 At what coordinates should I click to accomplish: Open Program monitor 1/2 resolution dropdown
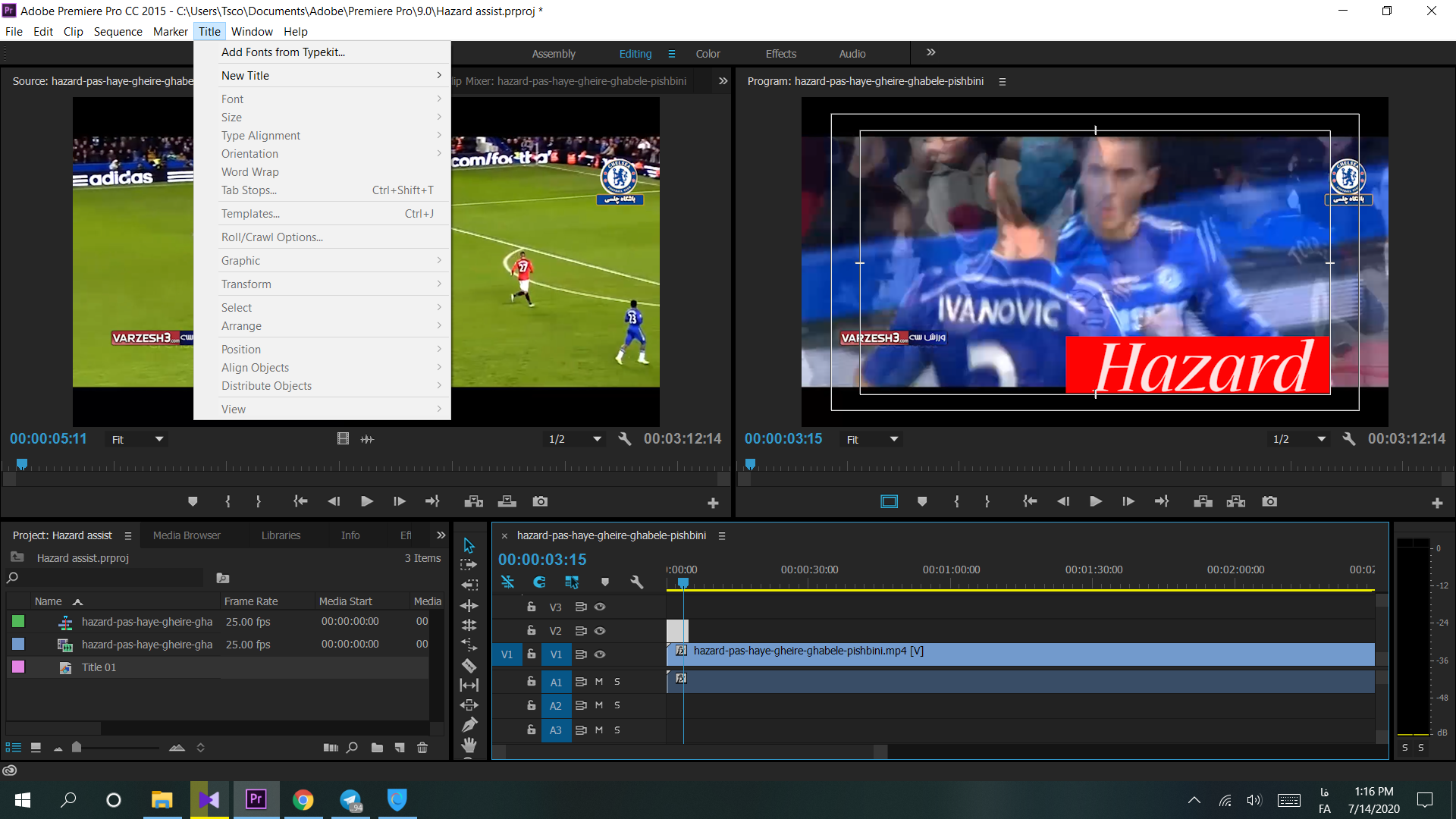coord(1300,439)
